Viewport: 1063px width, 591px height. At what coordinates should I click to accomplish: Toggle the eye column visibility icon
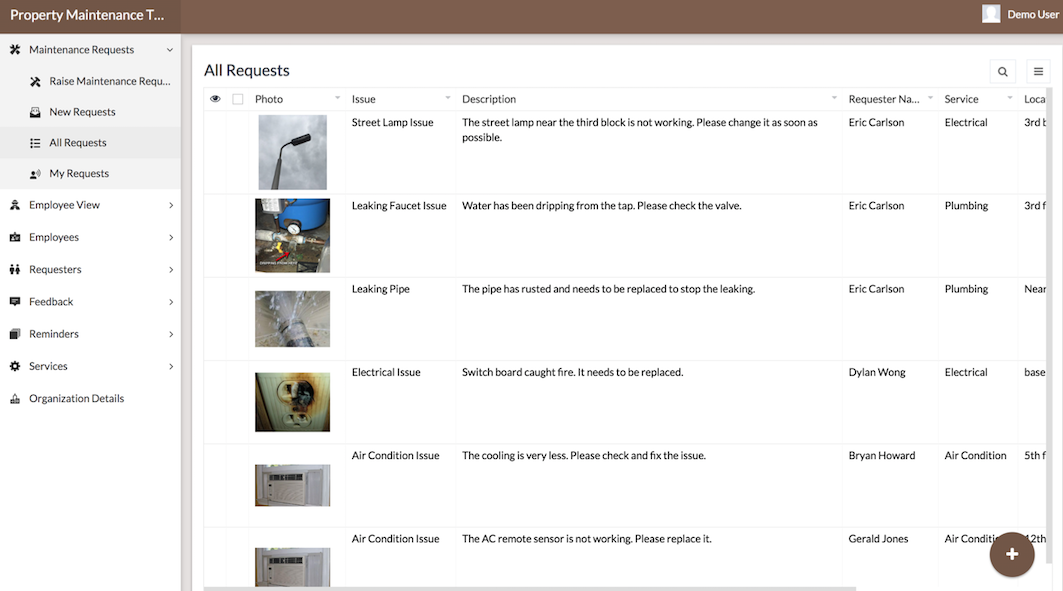coord(216,99)
